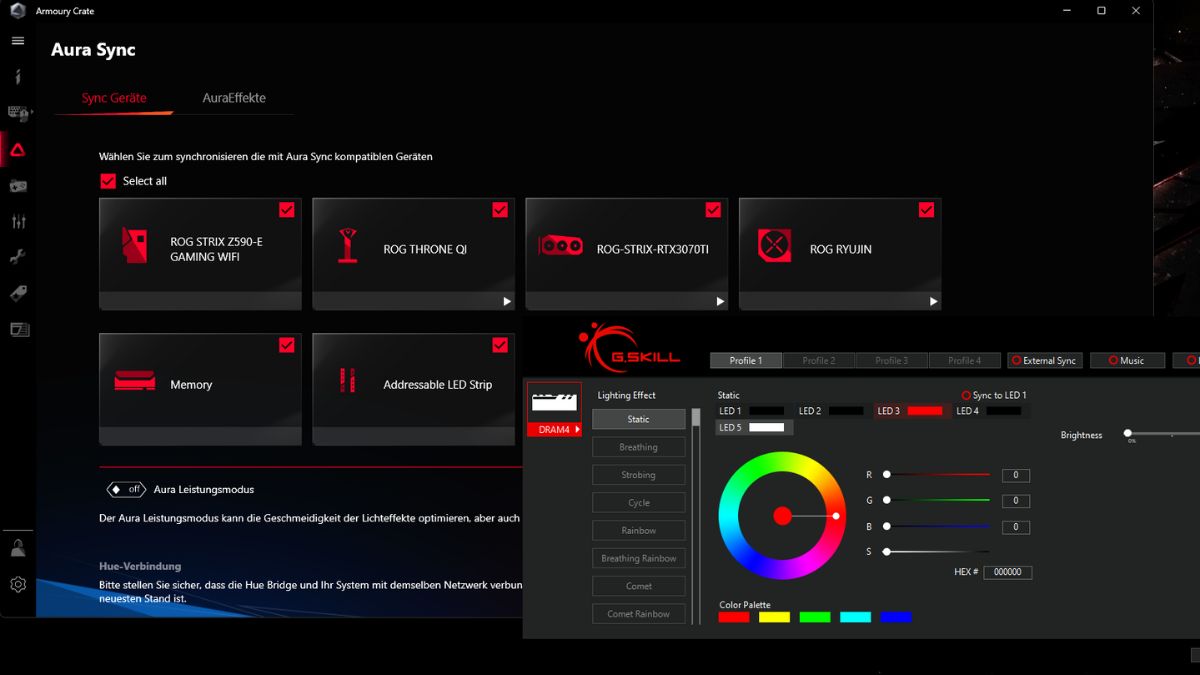
Task: Pick the yellow Color Palette swatch
Action: click(774, 617)
